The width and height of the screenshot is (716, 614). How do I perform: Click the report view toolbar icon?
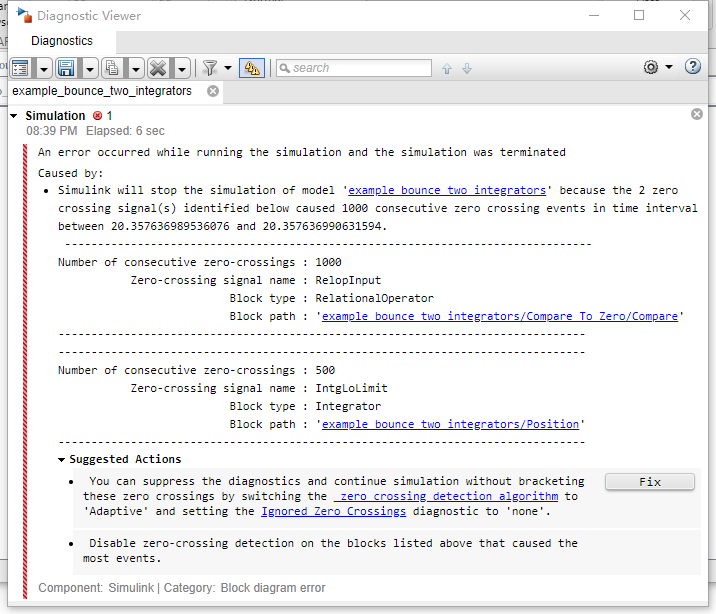[x=21, y=68]
